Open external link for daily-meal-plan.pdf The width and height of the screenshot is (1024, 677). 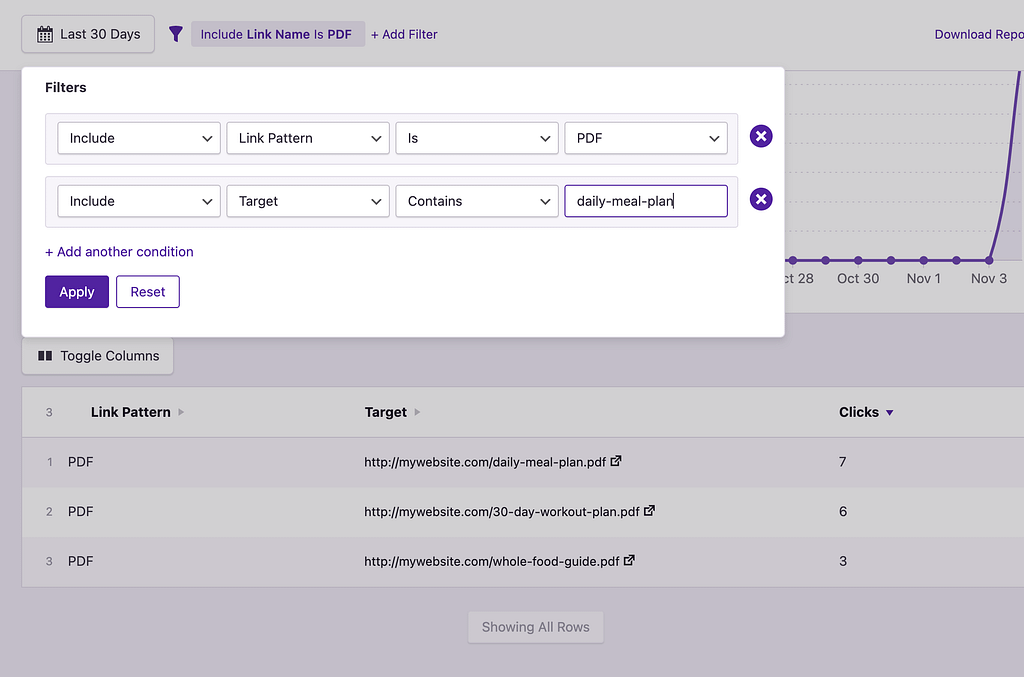coord(616,461)
